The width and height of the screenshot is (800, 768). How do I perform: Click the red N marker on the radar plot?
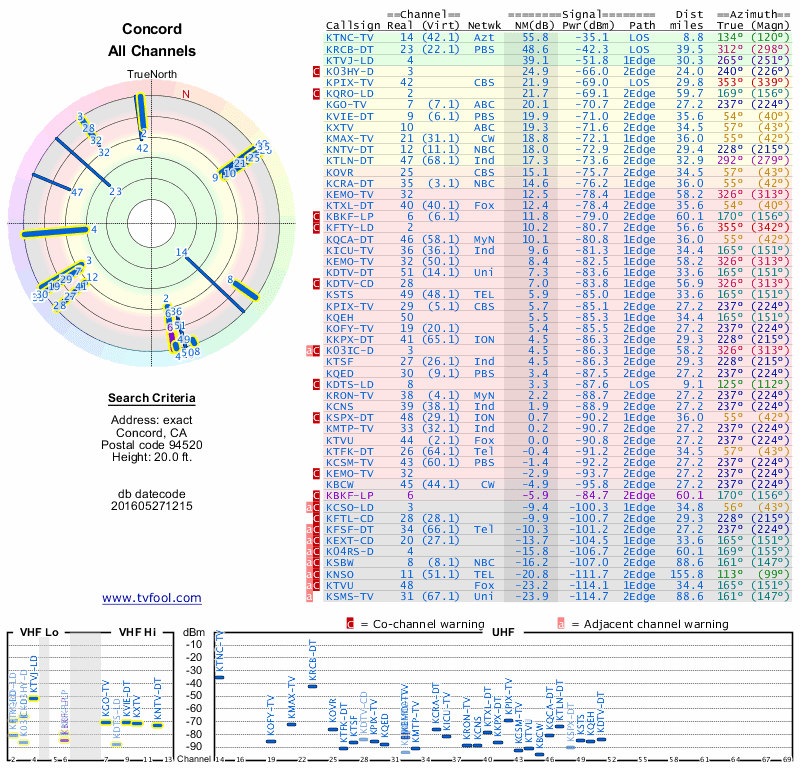(x=186, y=94)
